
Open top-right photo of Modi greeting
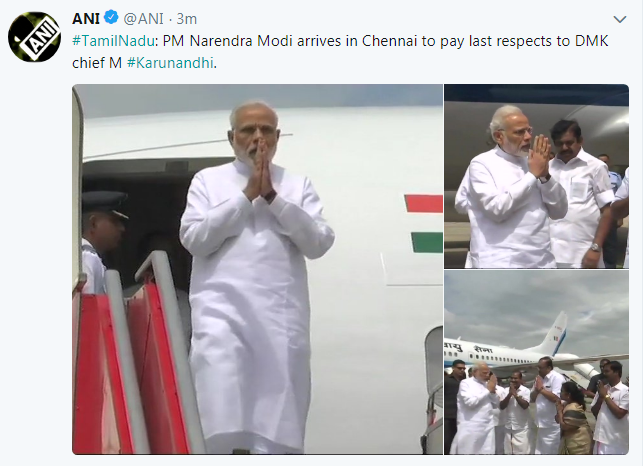coord(536,176)
